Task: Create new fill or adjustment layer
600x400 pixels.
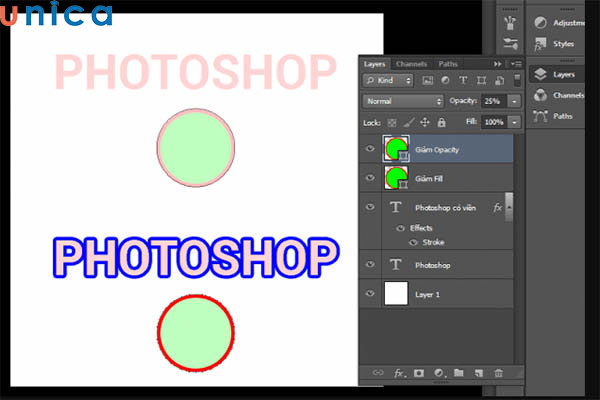Action: click(x=439, y=373)
